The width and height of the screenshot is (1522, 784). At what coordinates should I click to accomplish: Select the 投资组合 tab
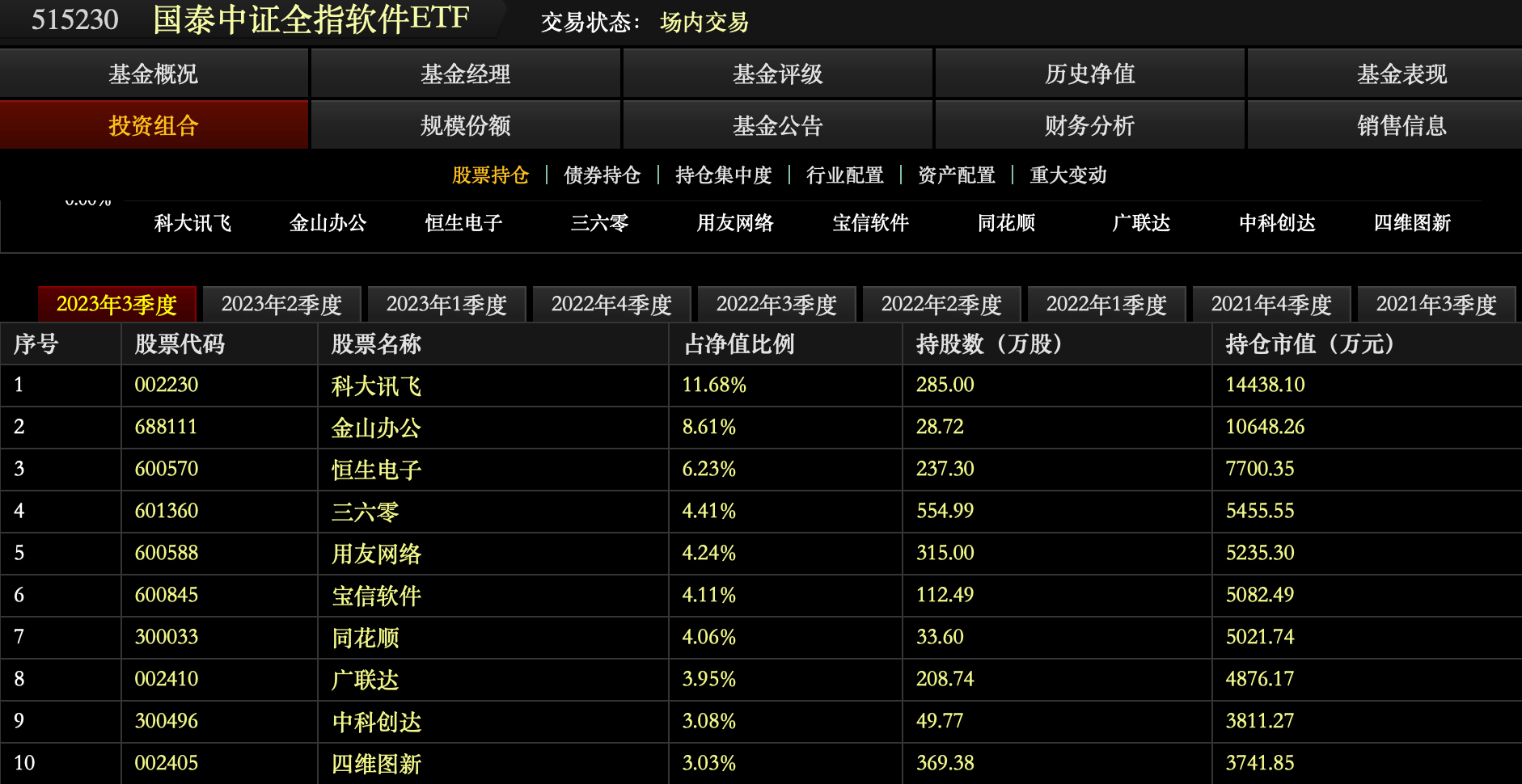tap(154, 125)
